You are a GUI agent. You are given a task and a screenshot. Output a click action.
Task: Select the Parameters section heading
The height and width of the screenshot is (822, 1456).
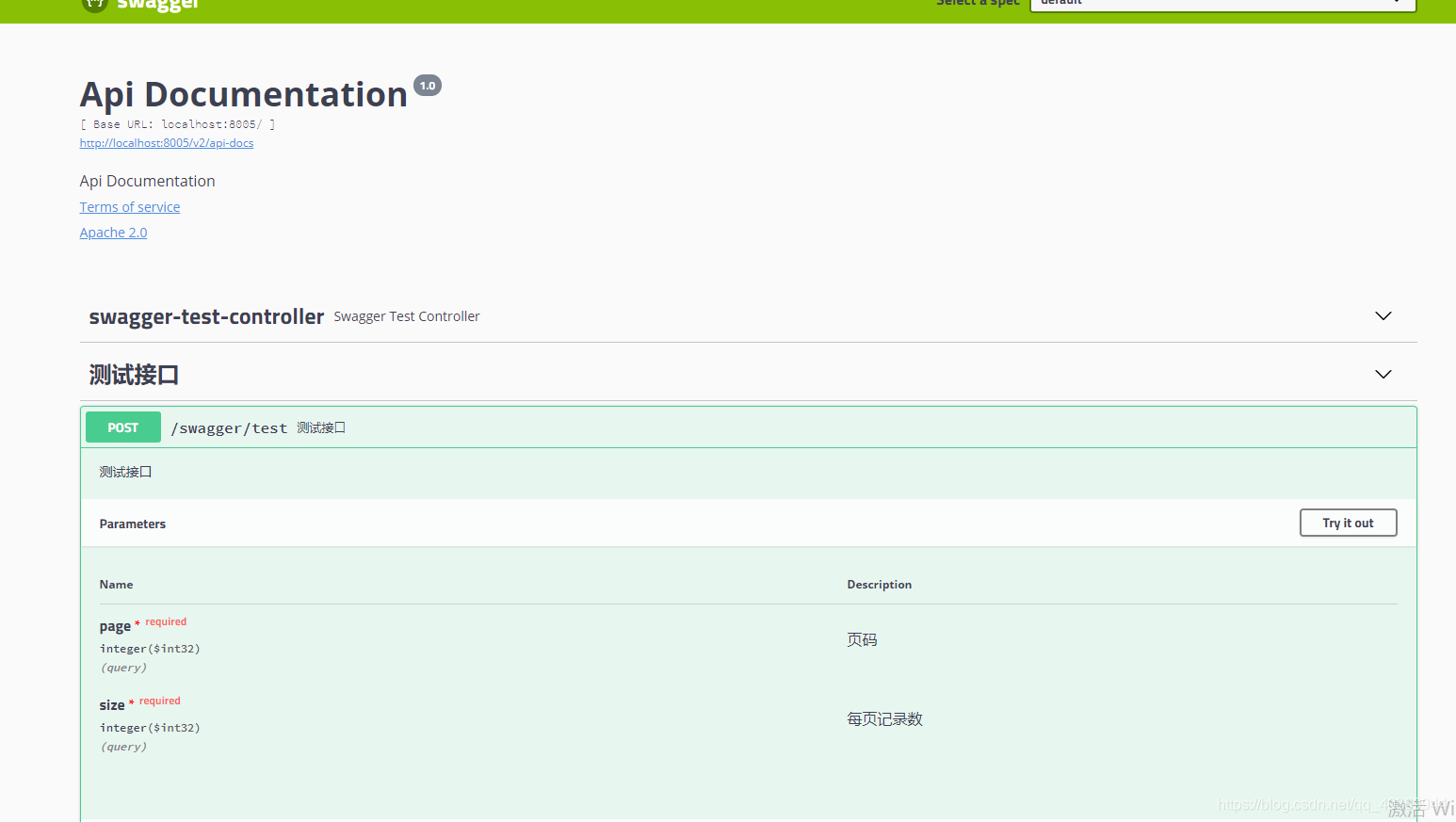click(x=132, y=523)
